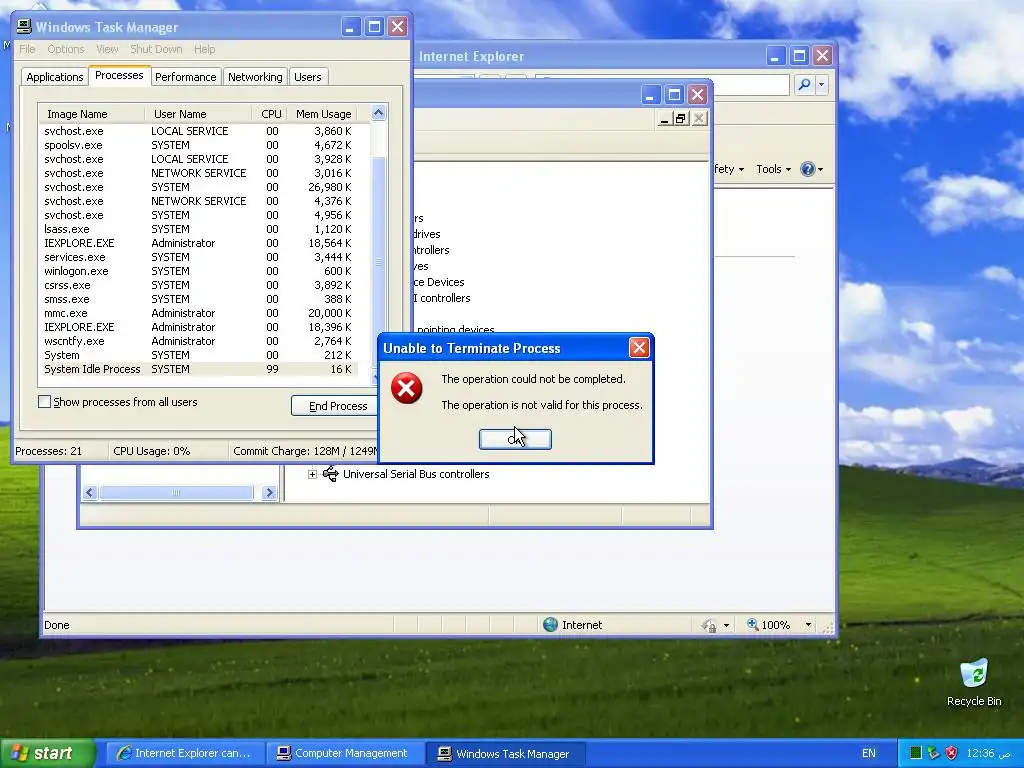Click the taskbar clock showing 12:36
Screen dimensions: 1024x768
989,753
